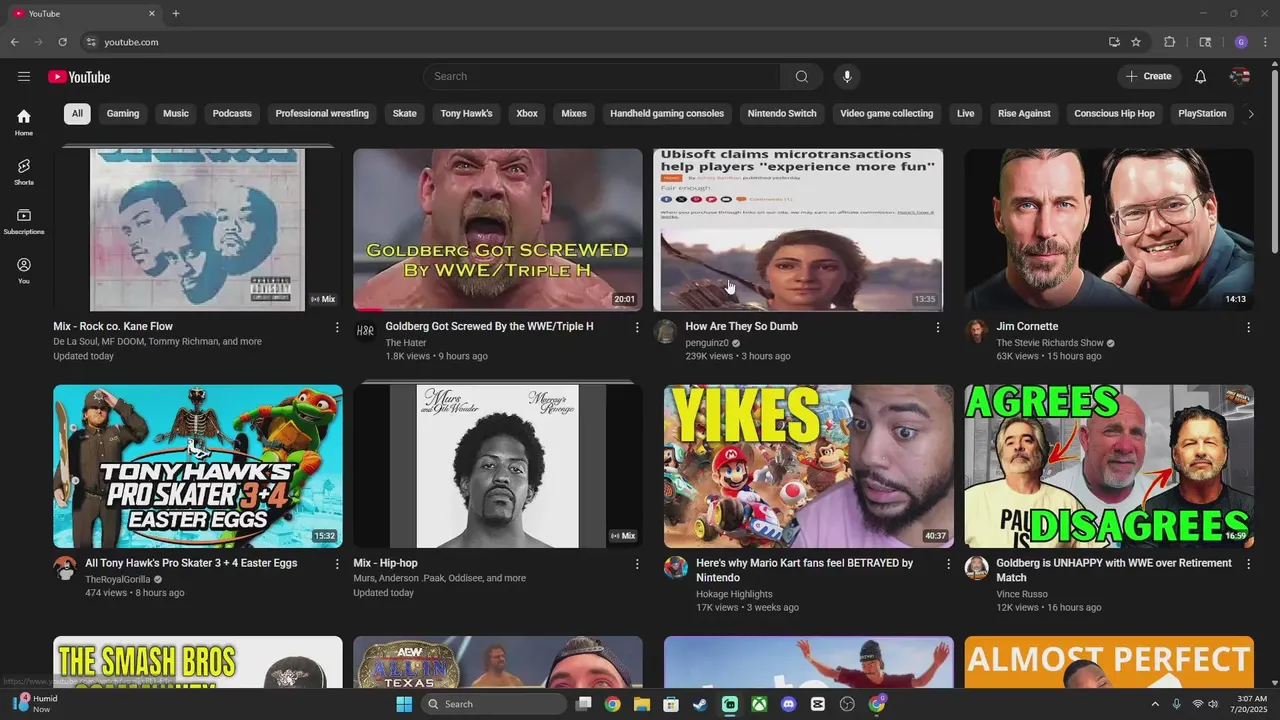Open penguinz0 channel avatar
Screen dimensions: 1280x720
[x=665, y=332]
